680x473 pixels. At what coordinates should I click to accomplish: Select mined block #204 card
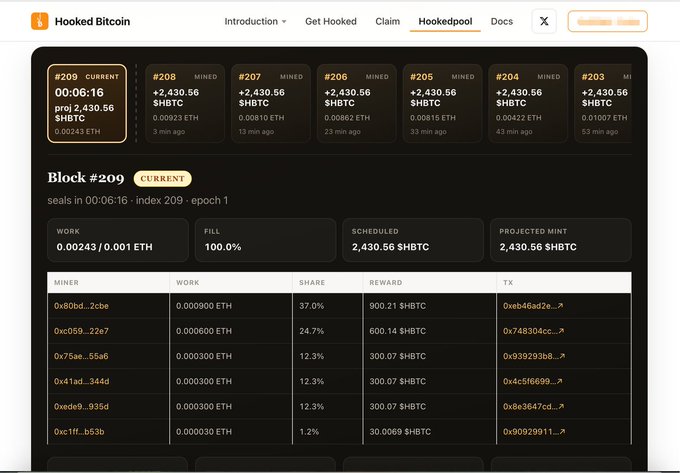click(528, 104)
